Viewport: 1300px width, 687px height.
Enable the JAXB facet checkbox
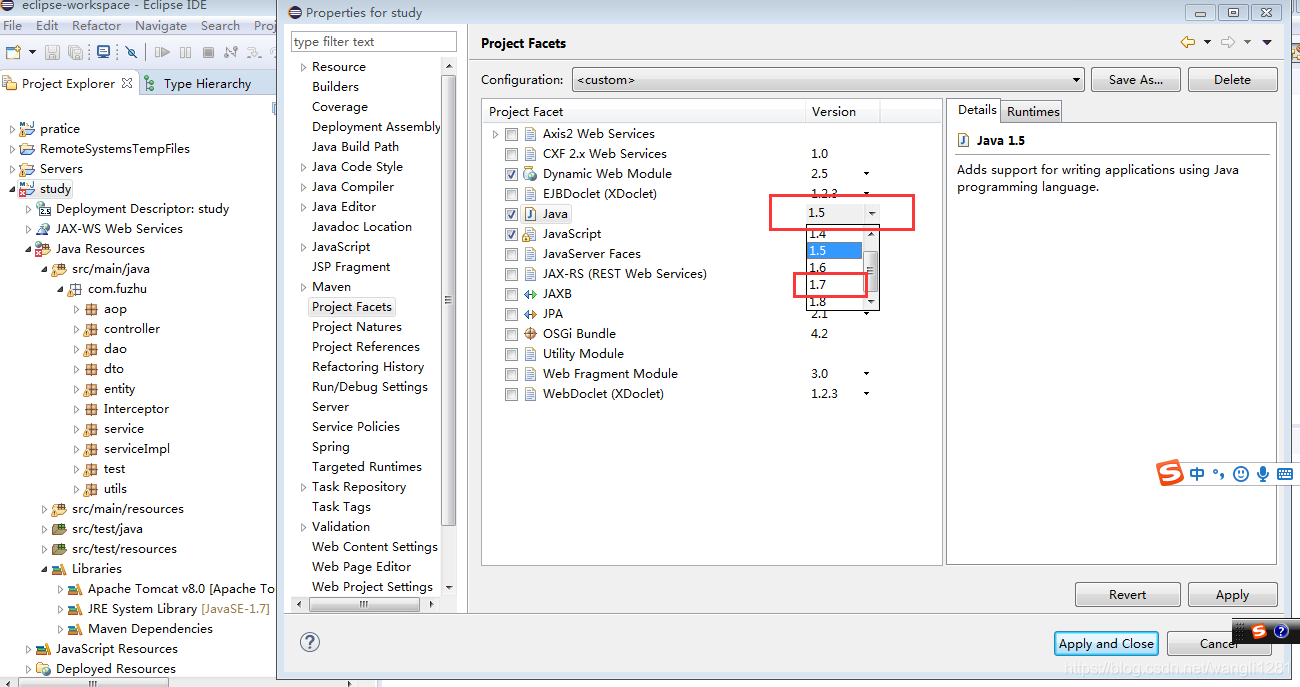pyautogui.click(x=512, y=294)
